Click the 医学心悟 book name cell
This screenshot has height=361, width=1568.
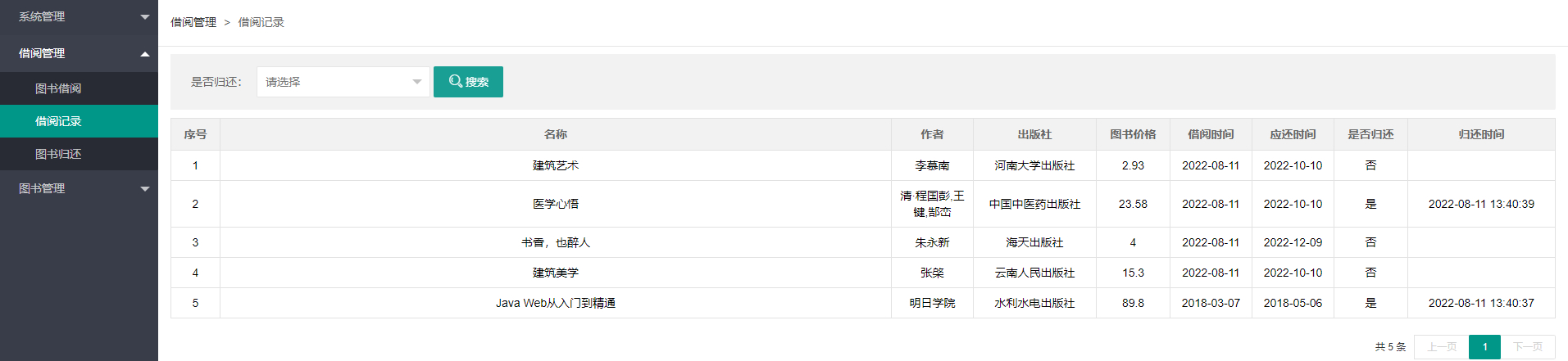click(x=556, y=204)
